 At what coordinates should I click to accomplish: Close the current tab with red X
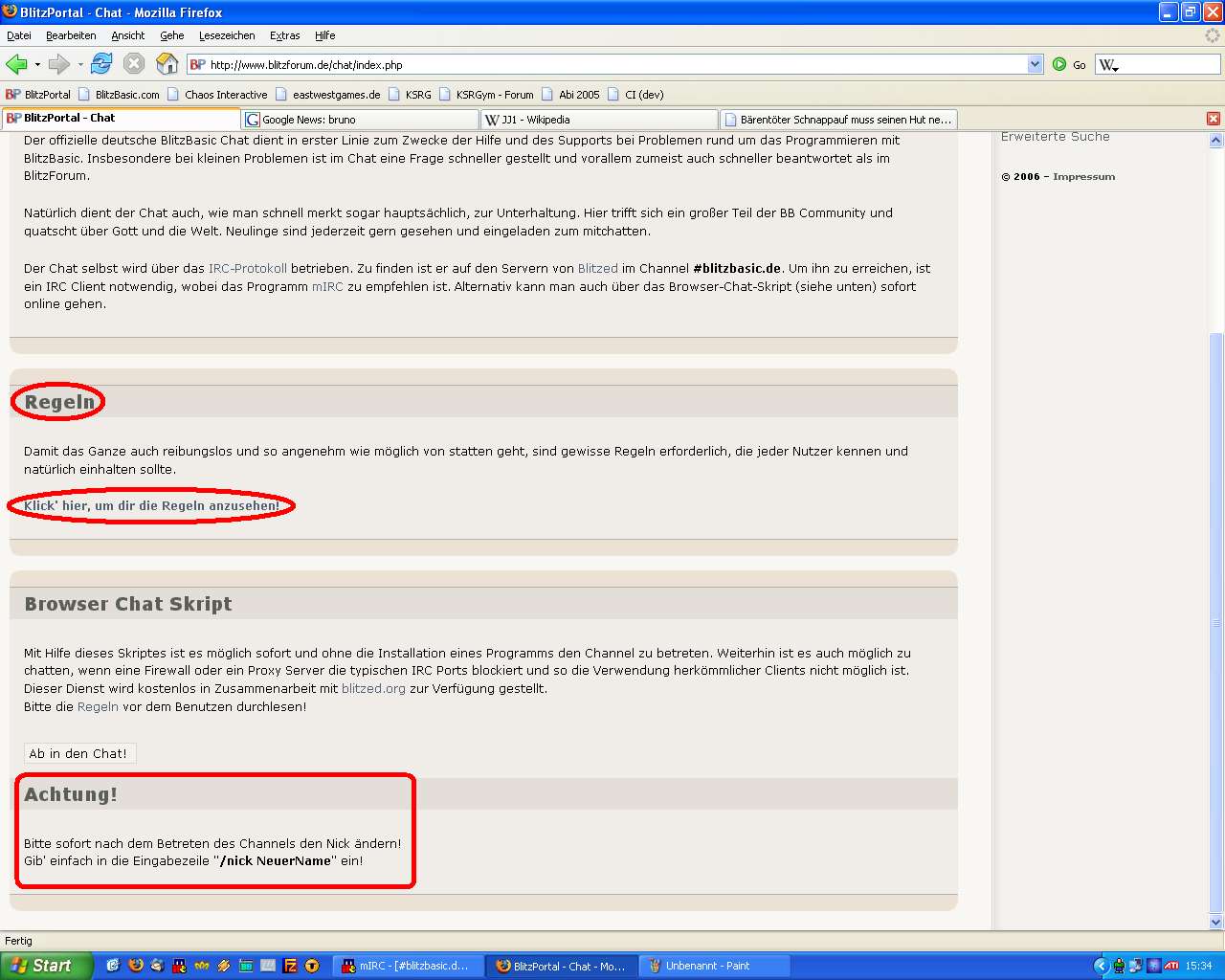coord(1213,119)
